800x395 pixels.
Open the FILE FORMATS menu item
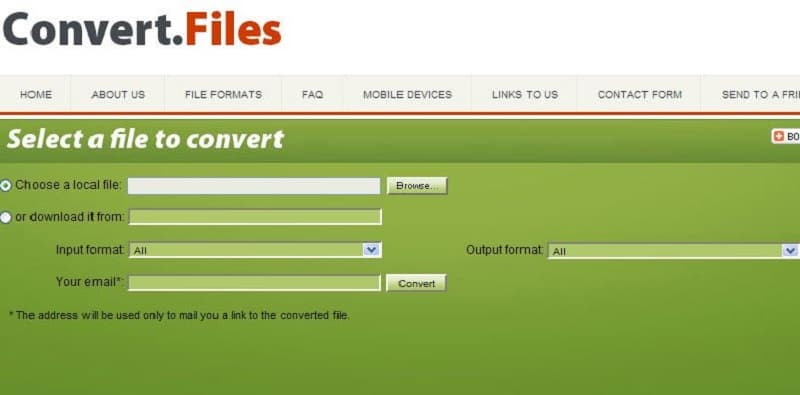(x=223, y=94)
